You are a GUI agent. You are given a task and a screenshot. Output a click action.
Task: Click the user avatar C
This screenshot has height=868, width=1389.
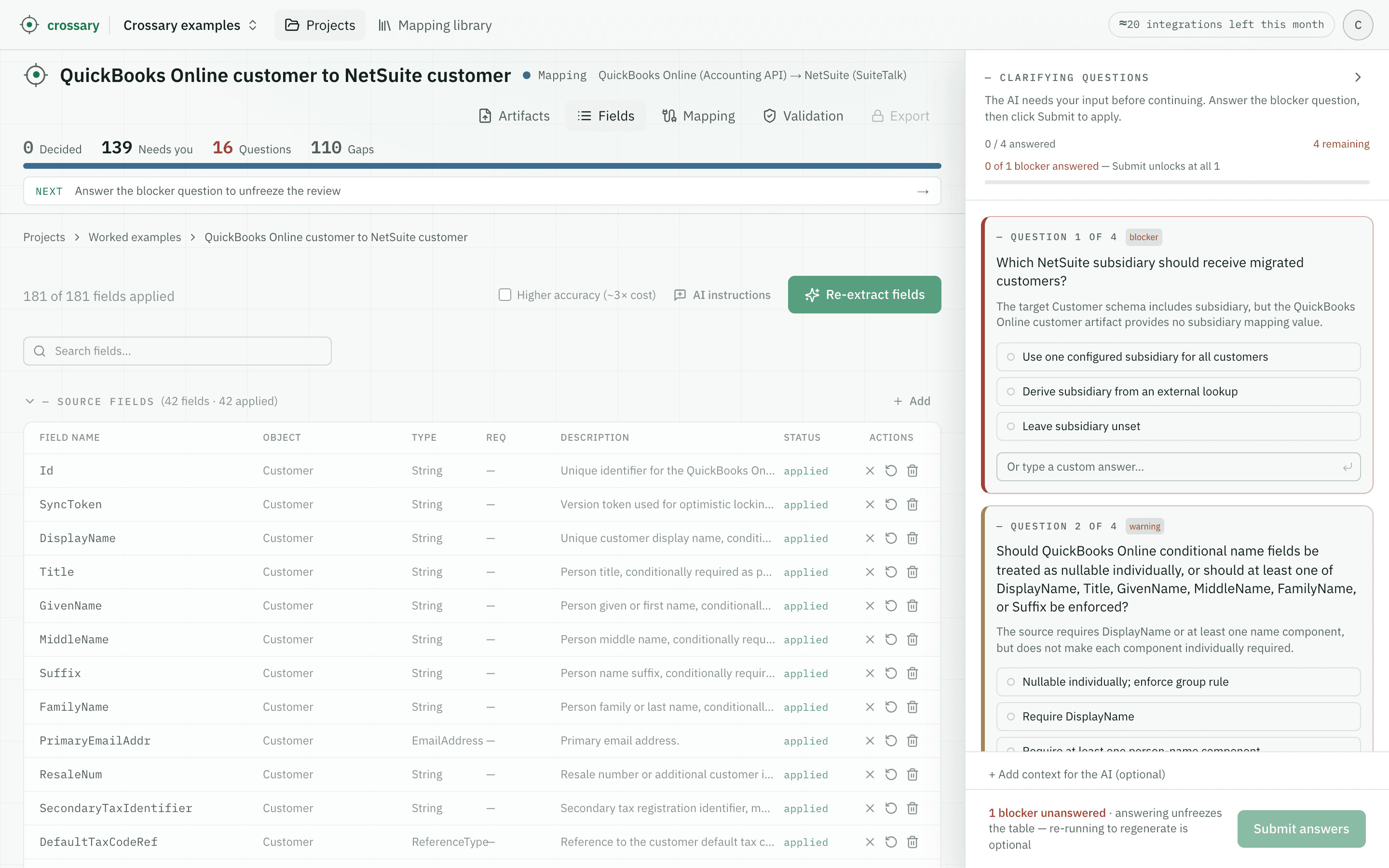[x=1358, y=25]
